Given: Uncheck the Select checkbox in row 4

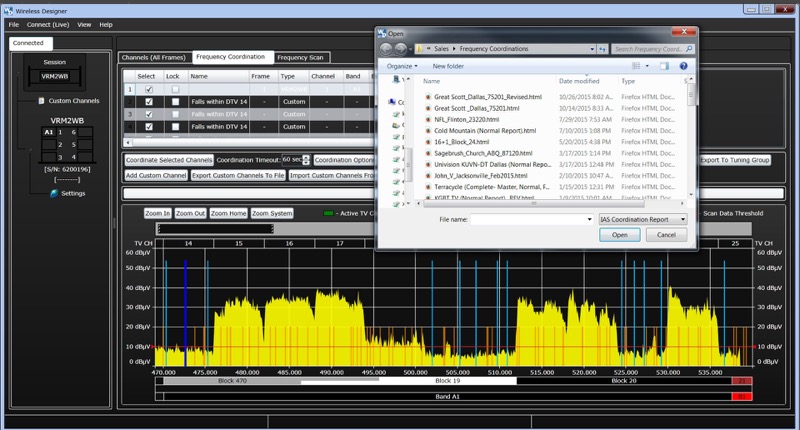Looking at the screenshot, I should pyautogui.click(x=149, y=127).
